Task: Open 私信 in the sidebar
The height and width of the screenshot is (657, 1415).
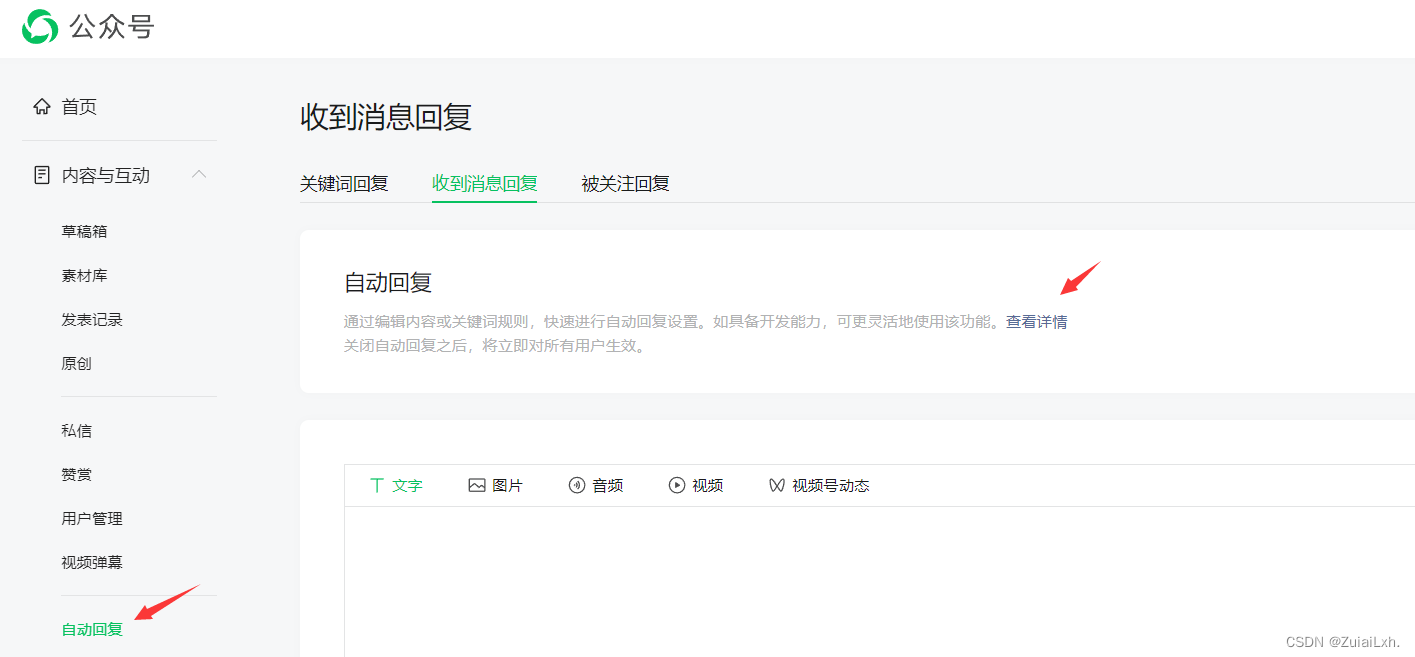Action: (76, 430)
